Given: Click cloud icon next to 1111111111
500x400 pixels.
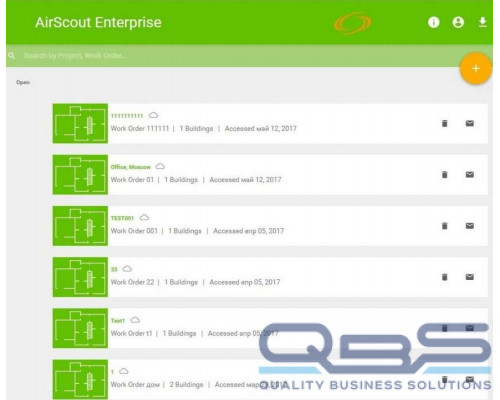Looking at the screenshot, I should click(x=153, y=115).
